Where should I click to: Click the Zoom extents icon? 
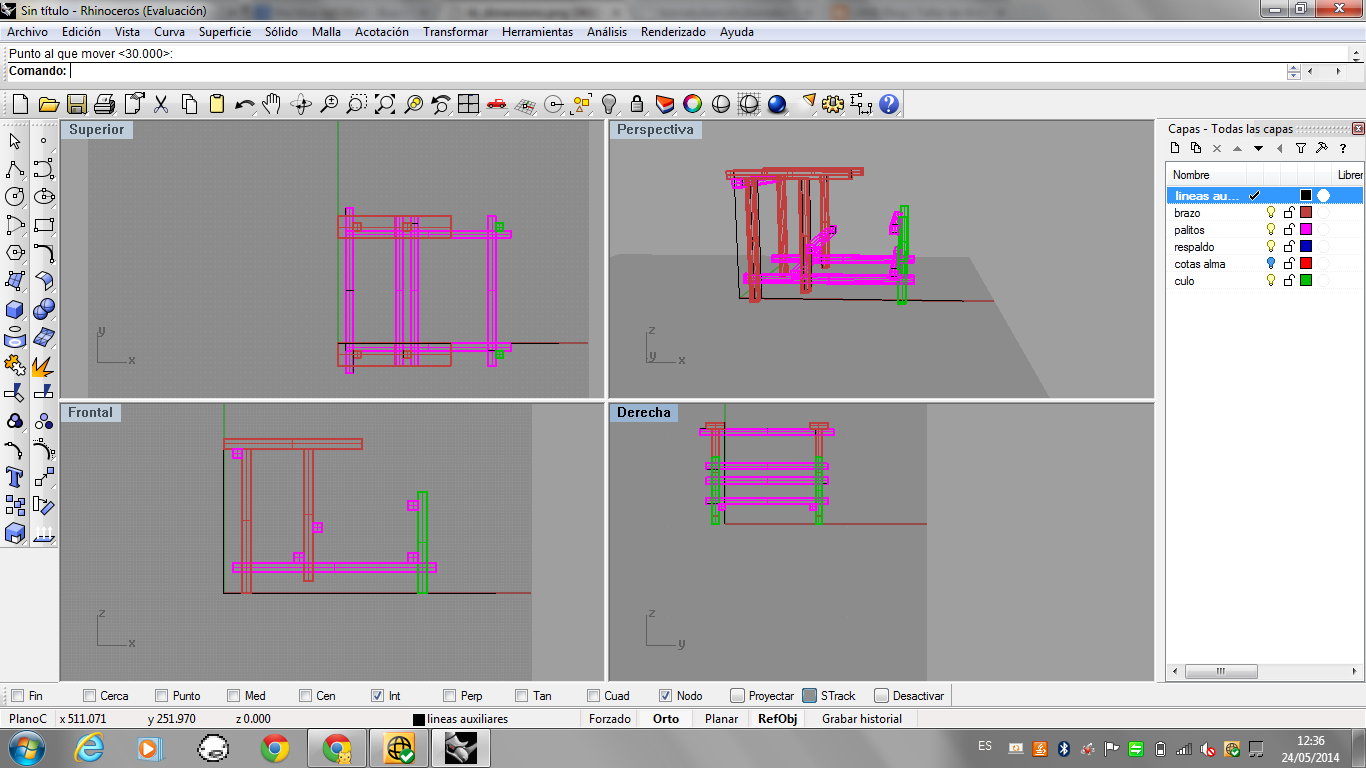pos(385,104)
